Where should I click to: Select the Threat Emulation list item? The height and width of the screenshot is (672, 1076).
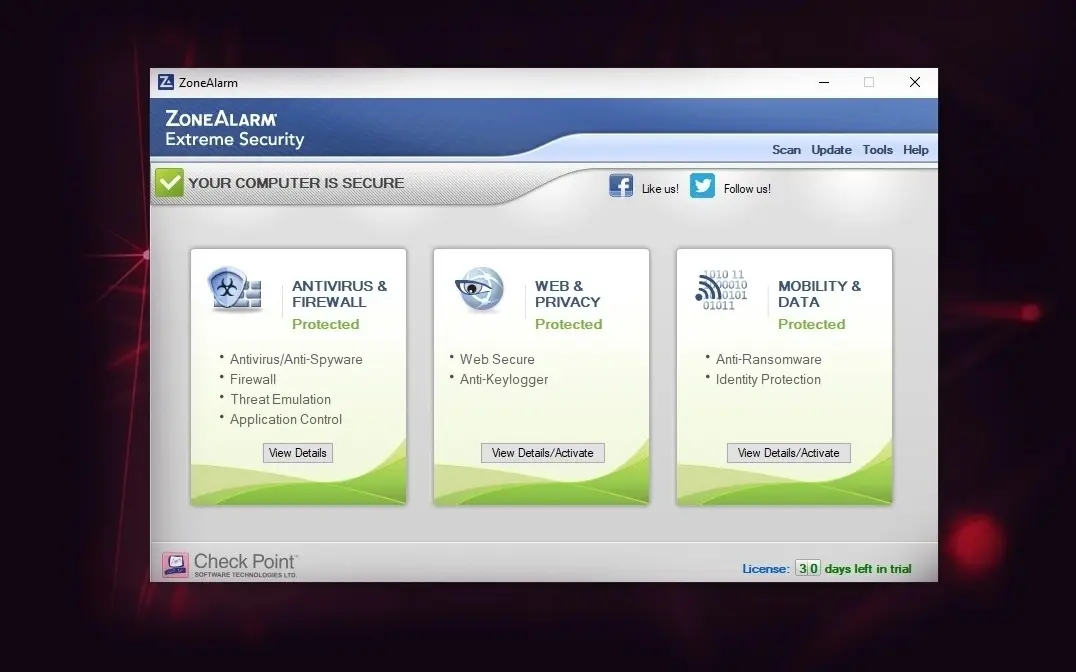[280, 399]
